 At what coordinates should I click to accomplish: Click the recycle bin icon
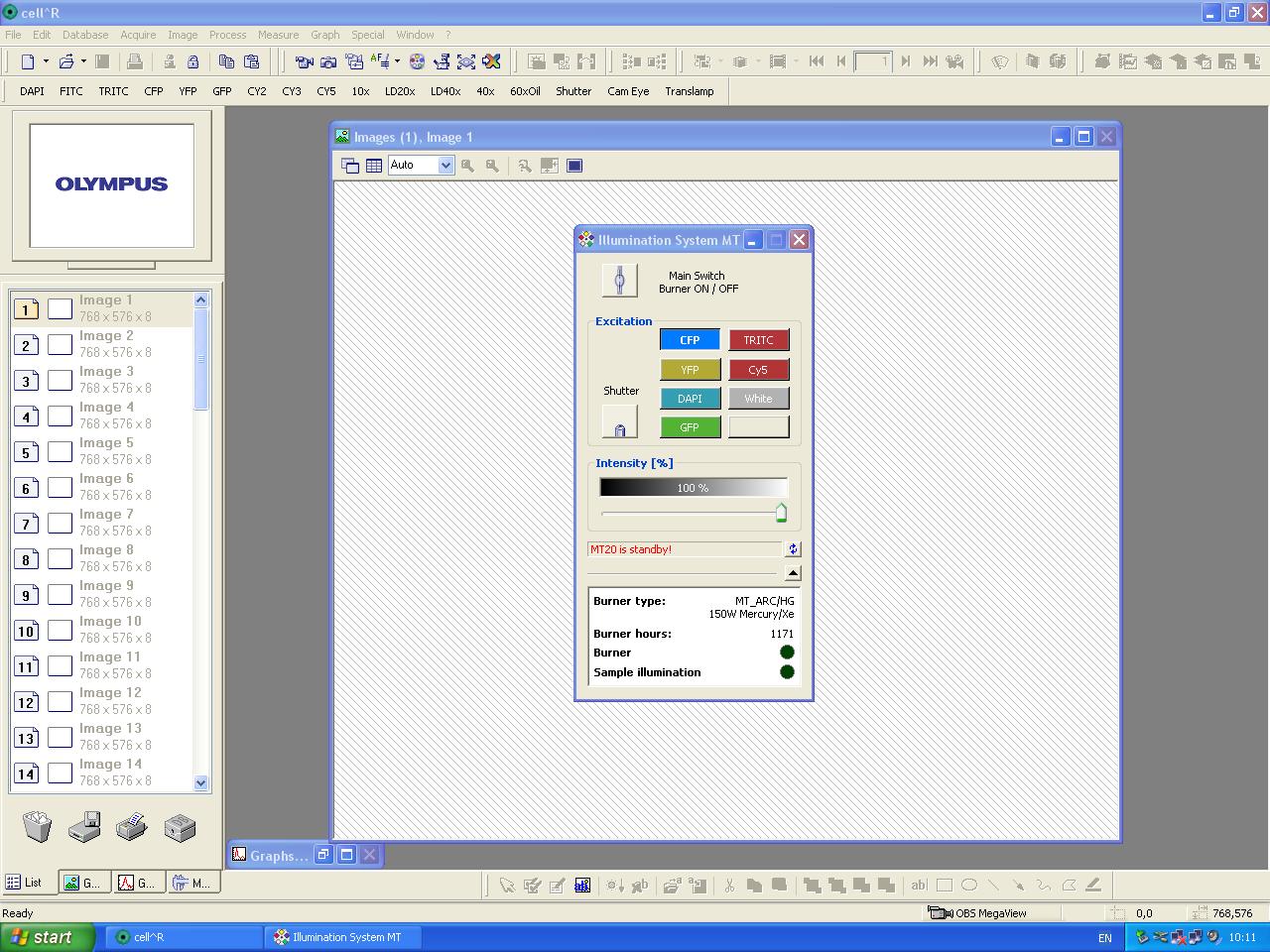coord(38,826)
